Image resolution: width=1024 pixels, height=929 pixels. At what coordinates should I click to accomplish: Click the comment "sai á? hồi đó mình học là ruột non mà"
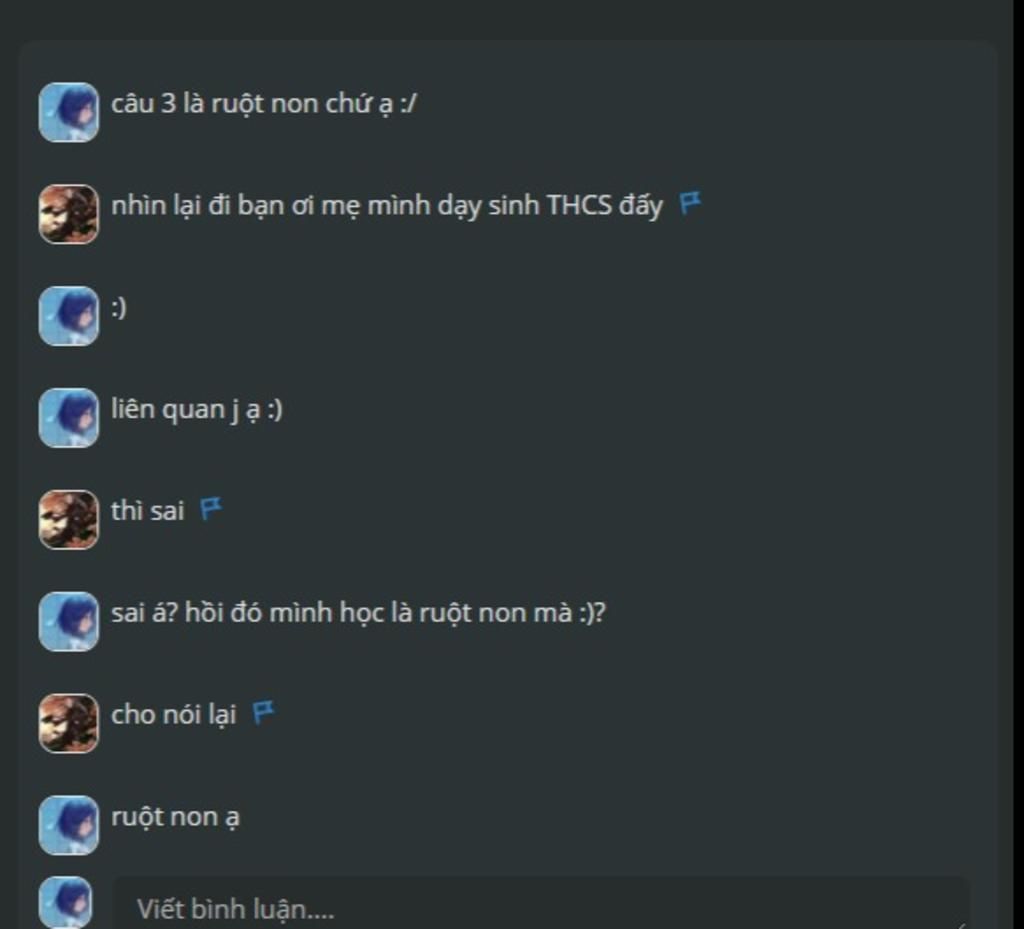click(359, 614)
